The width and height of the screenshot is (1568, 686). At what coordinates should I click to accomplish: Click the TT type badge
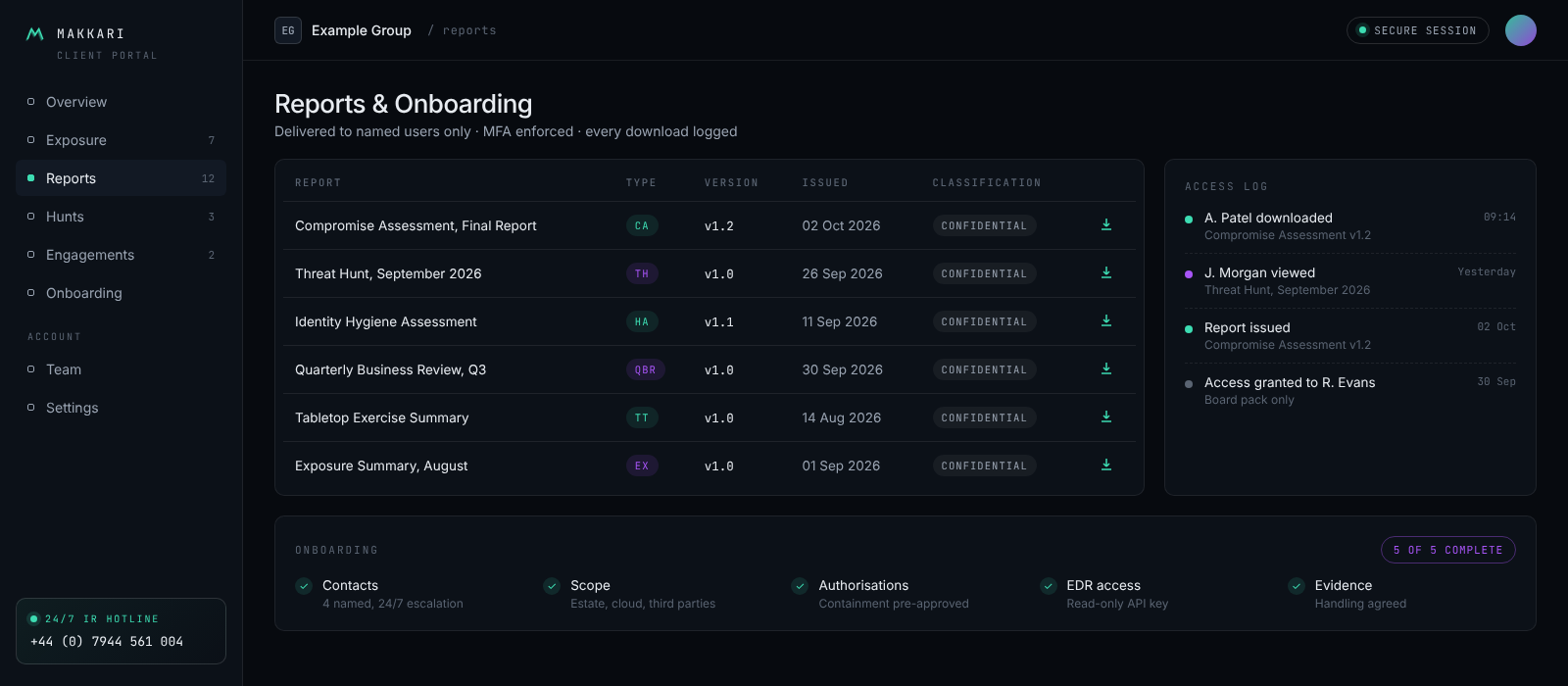coord(642,417)
